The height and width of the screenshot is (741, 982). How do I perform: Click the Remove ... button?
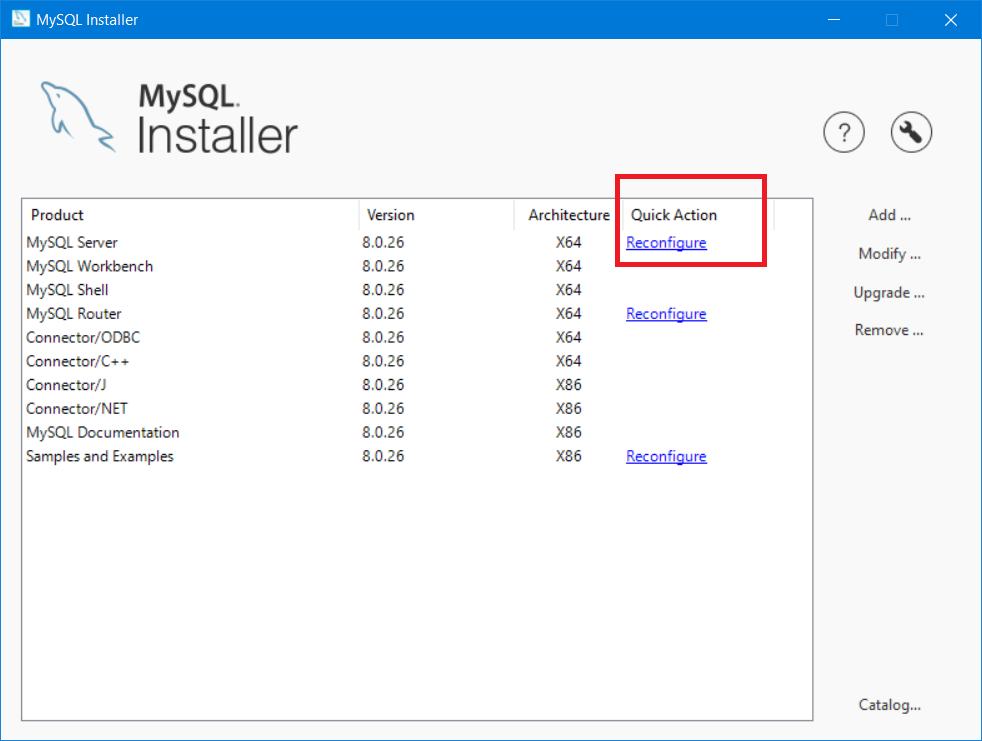(x=889, y=330)
